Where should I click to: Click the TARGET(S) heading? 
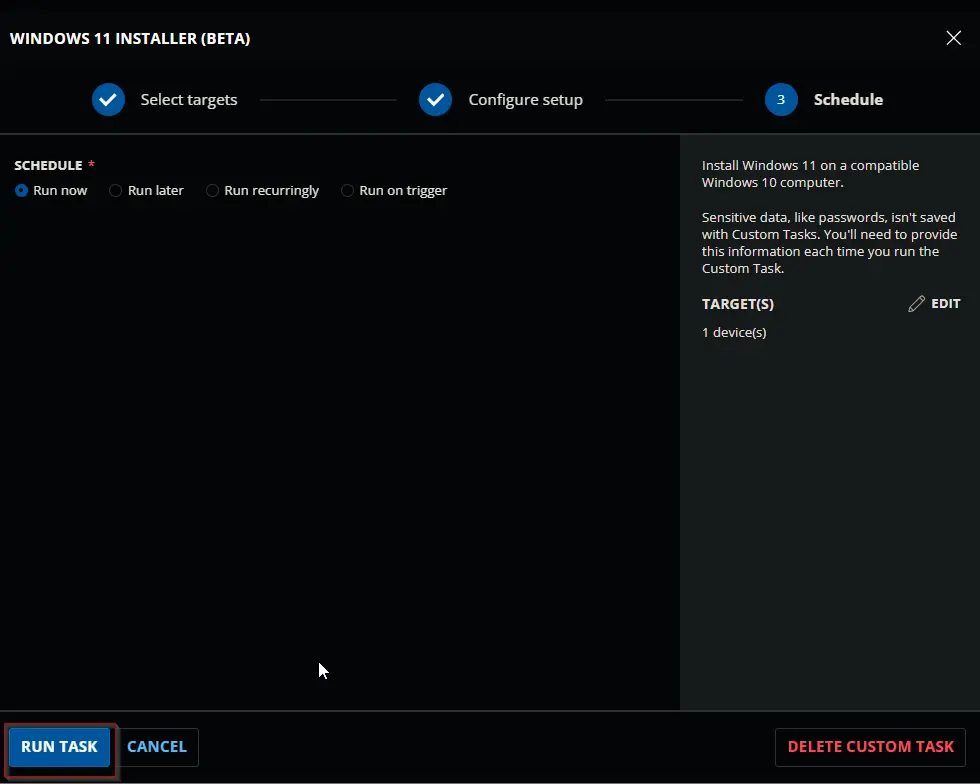pos(738,304)
